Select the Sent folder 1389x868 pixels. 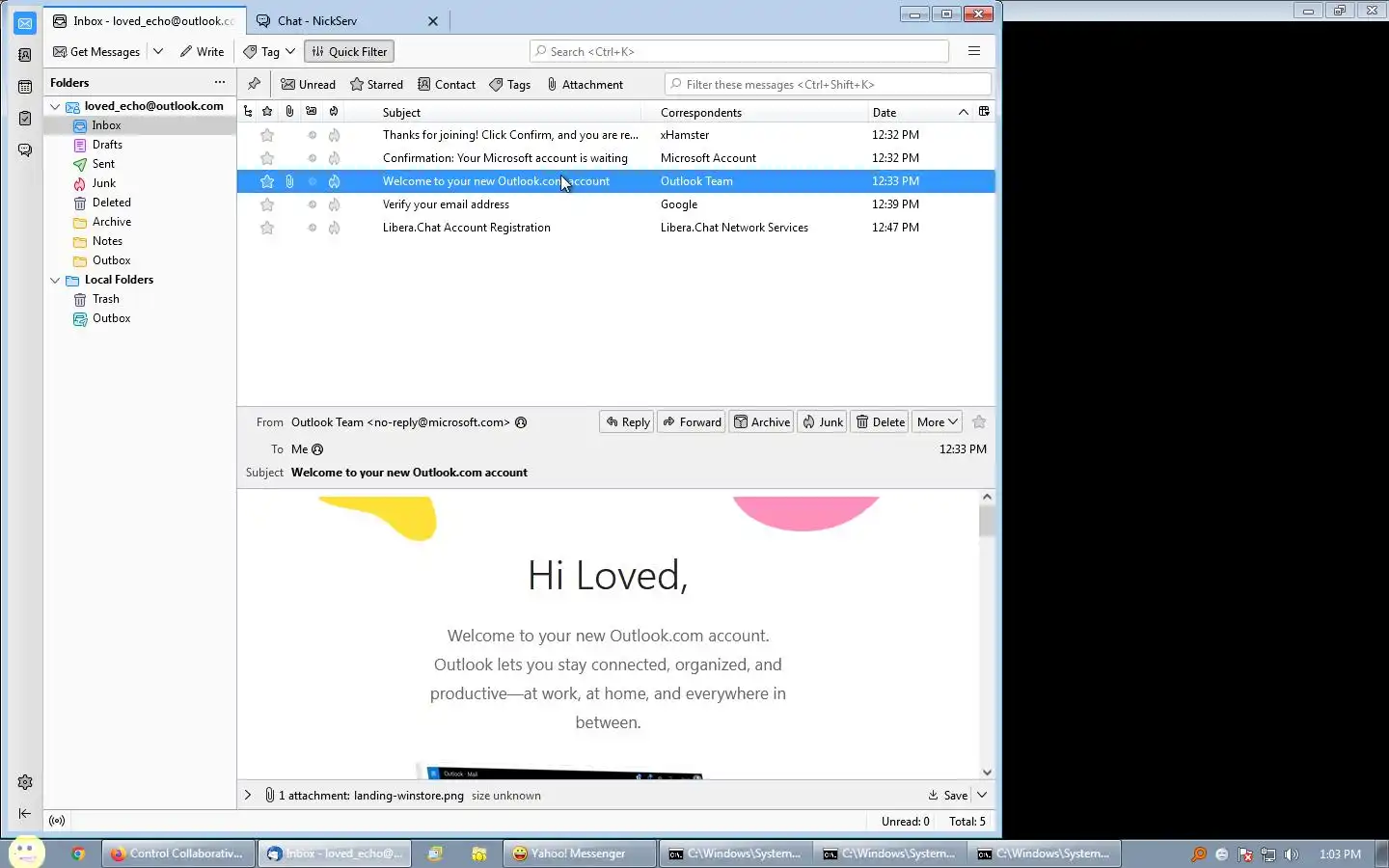pos(103,164)
